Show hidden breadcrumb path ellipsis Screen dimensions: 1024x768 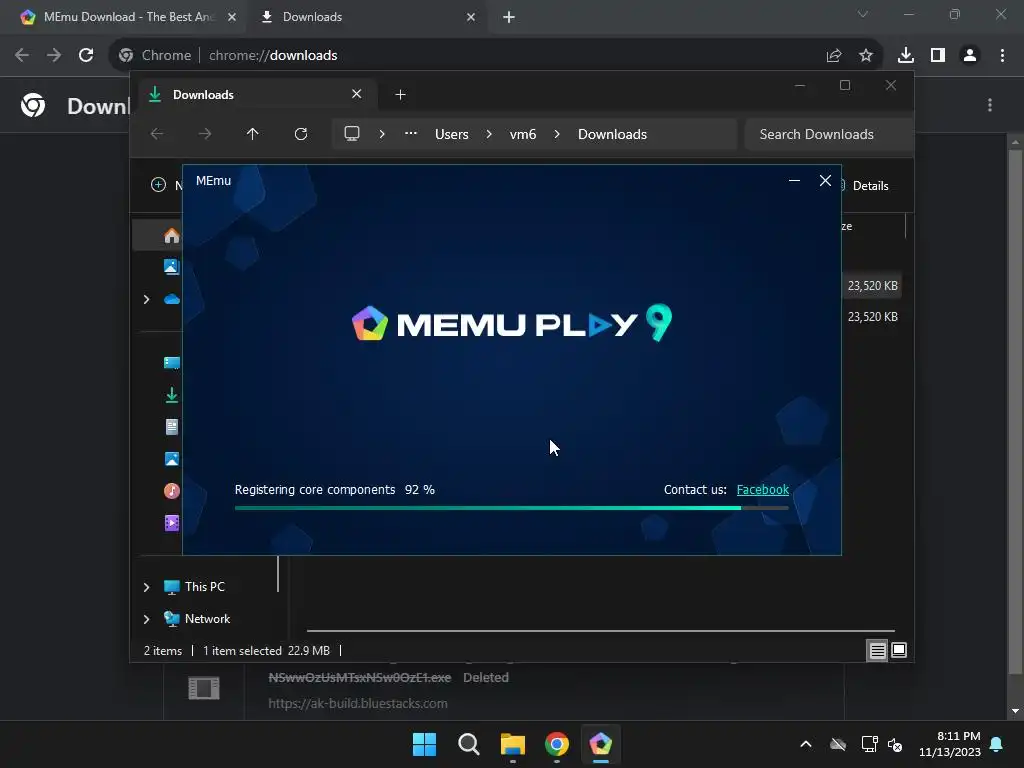(411, 134)
